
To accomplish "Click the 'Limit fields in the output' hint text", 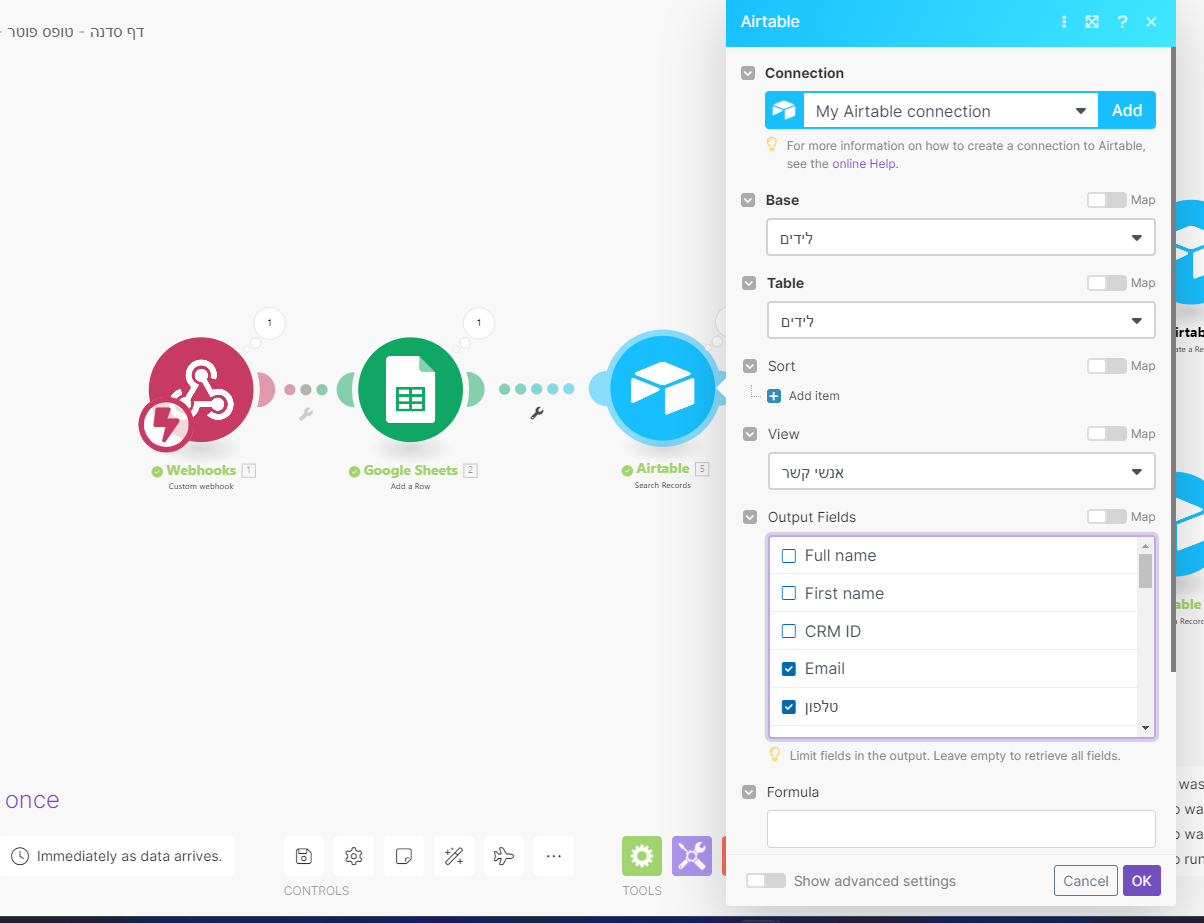I will click(955, 756).
